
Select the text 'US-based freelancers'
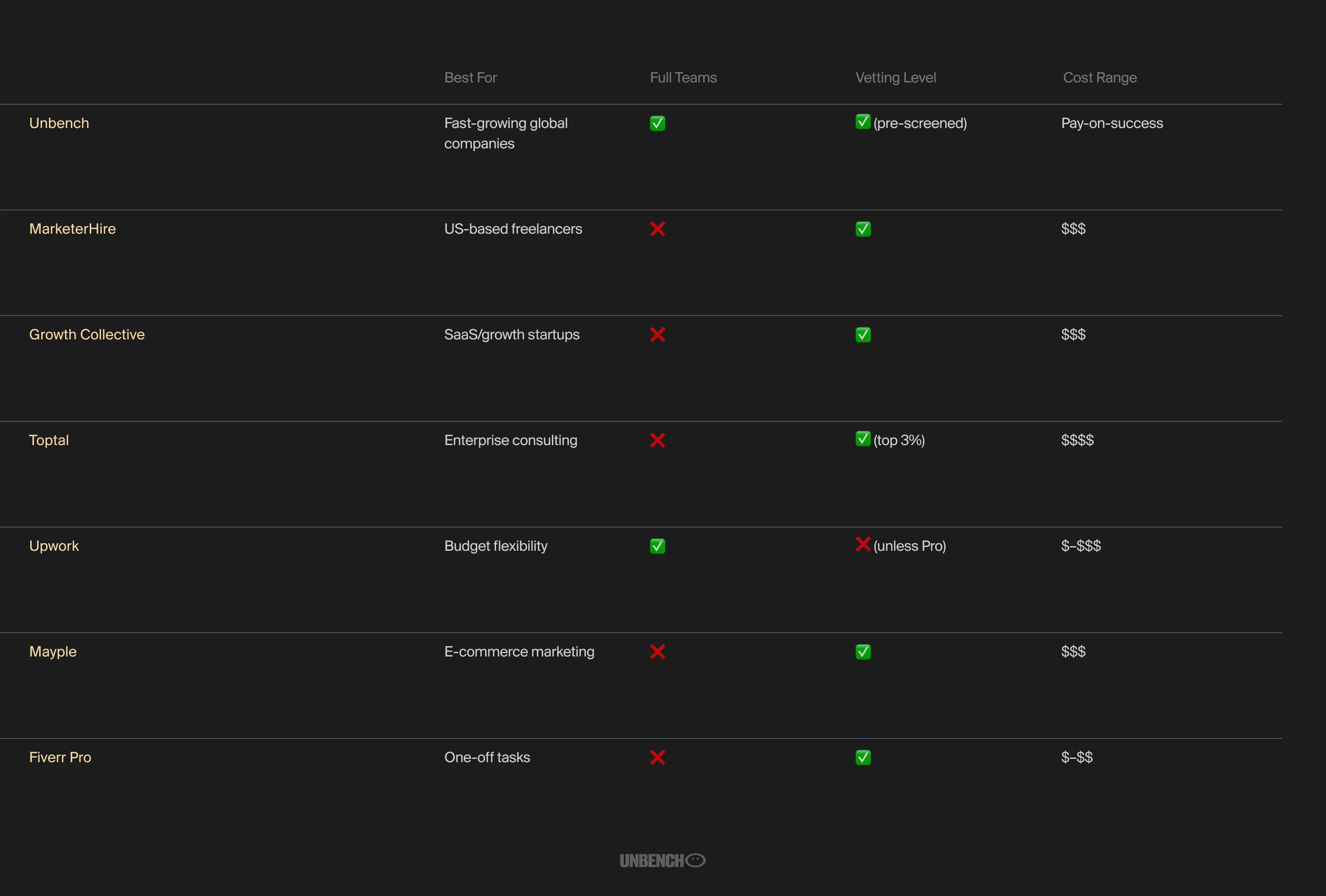pyautogui.click(x=513, y=229)
